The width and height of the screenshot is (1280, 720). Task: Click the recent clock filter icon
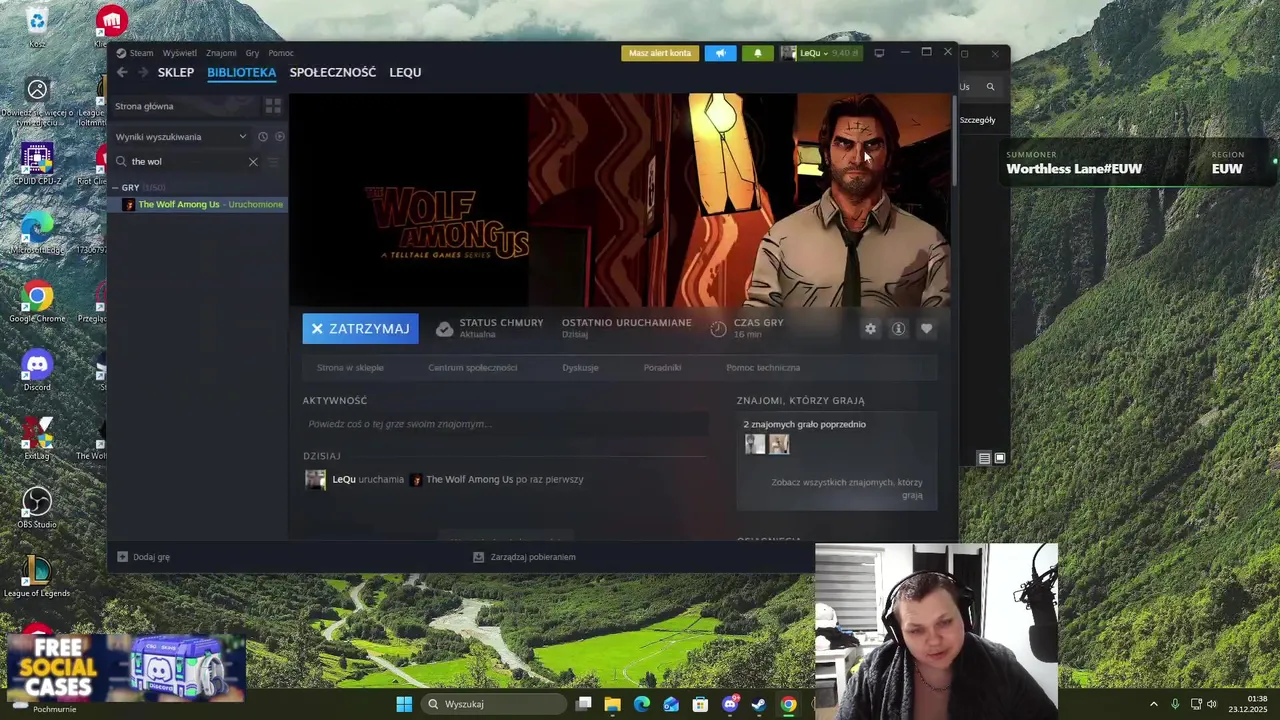coord(263,137)
